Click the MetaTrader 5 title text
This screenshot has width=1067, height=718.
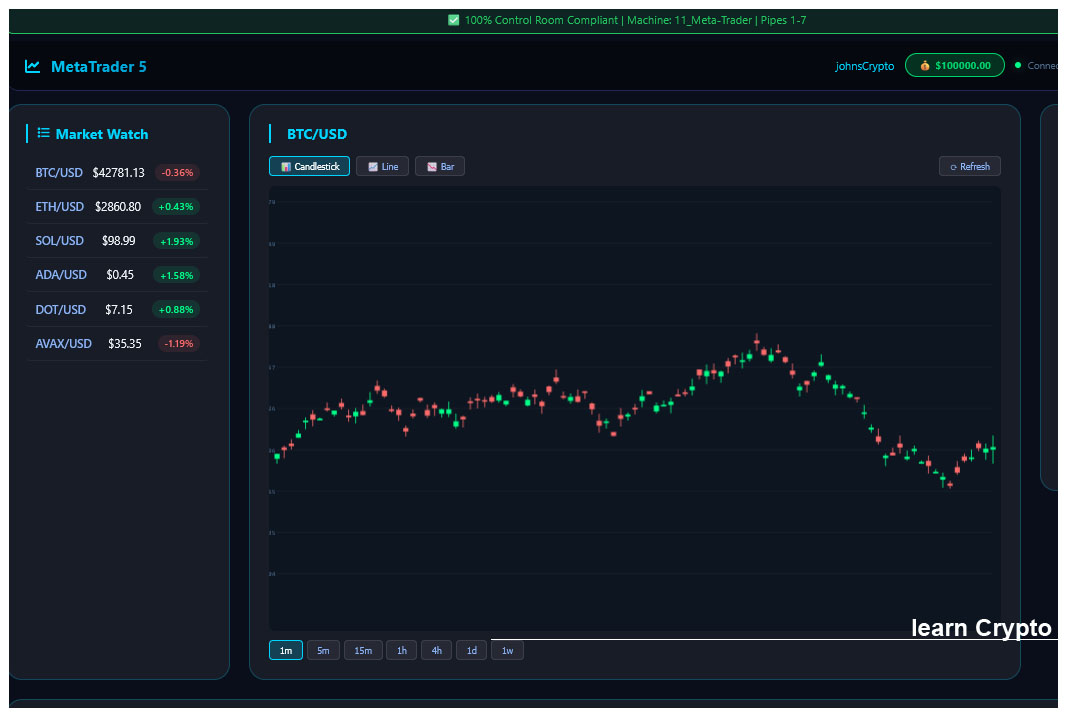(x=99, y=67)
